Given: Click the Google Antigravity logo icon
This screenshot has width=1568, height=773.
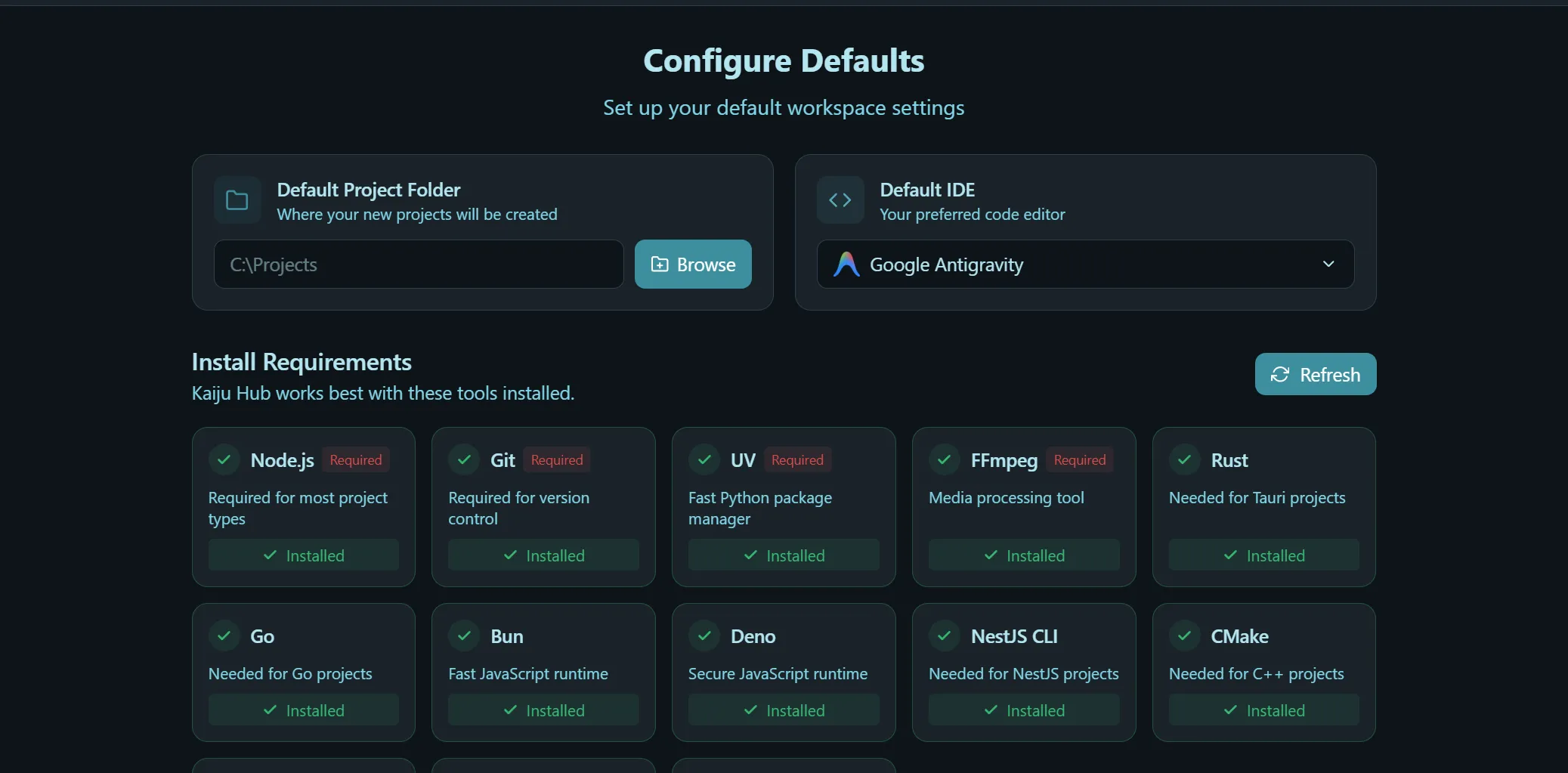Looking at the screenshot, I should coord(846,264).
